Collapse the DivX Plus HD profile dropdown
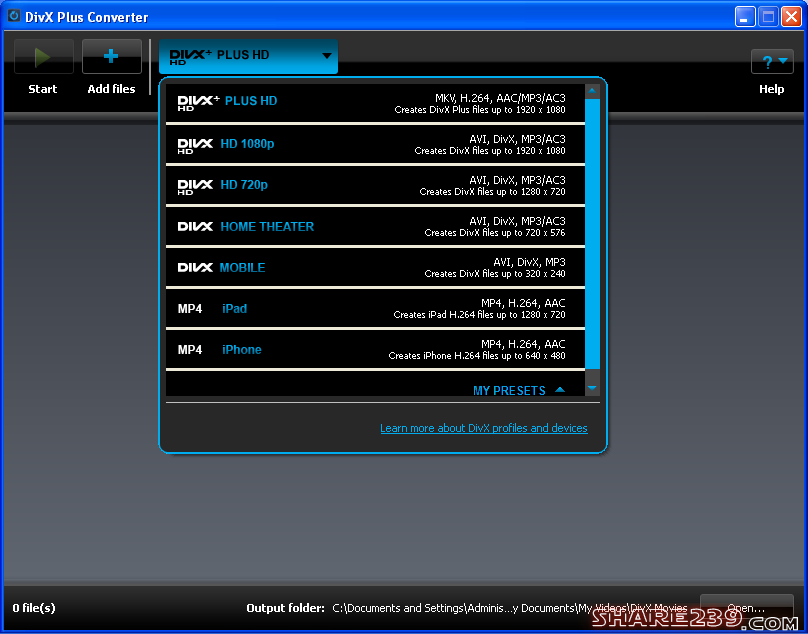The width and height of the screenshot is (808, 634). click(x=248, y=56)
